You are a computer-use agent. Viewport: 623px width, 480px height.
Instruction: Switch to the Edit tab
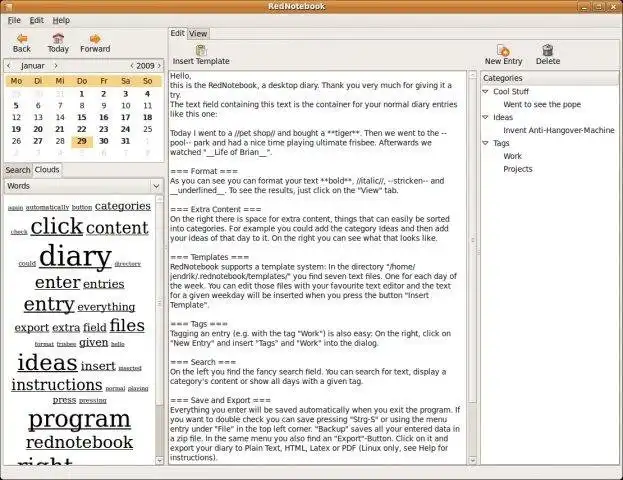[x=178, y=33]
